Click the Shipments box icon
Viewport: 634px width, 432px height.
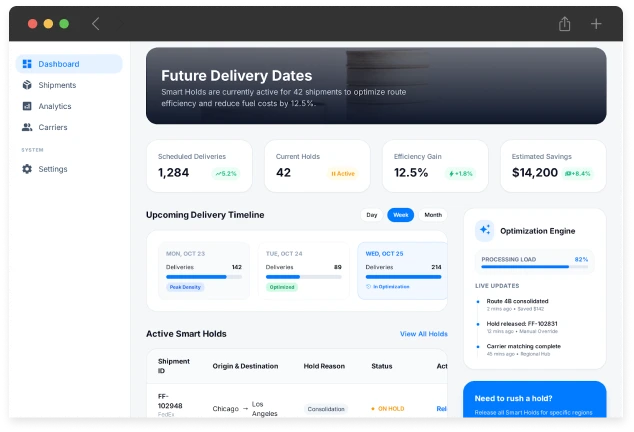tap(27, 85)
